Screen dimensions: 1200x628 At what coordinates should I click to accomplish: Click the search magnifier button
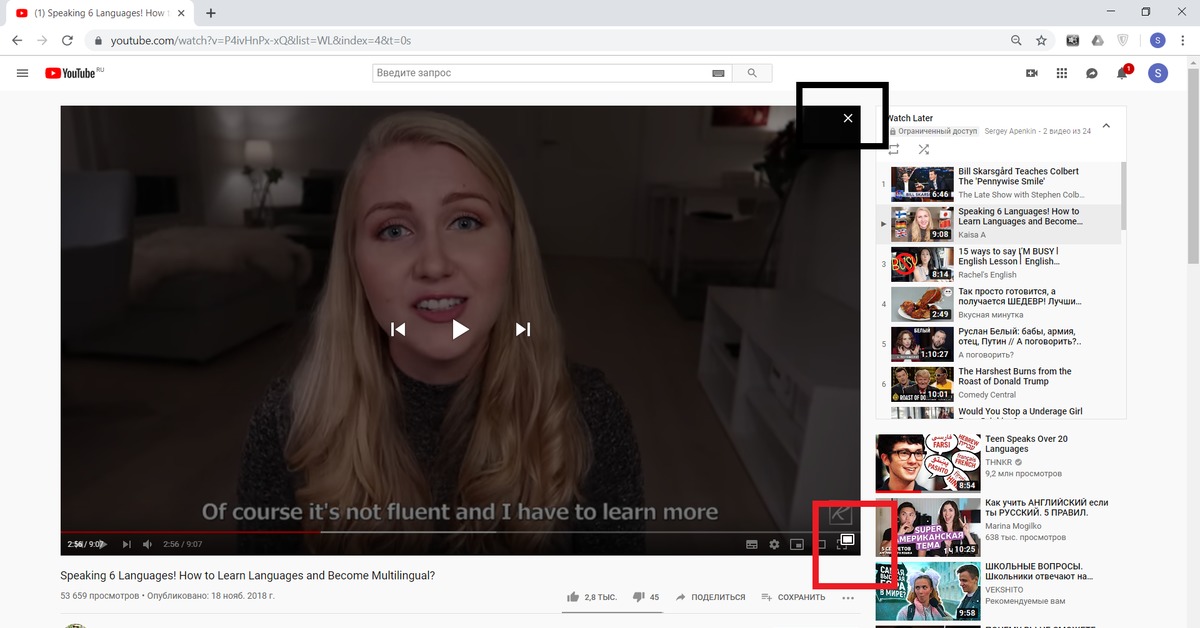pos(752,73)
